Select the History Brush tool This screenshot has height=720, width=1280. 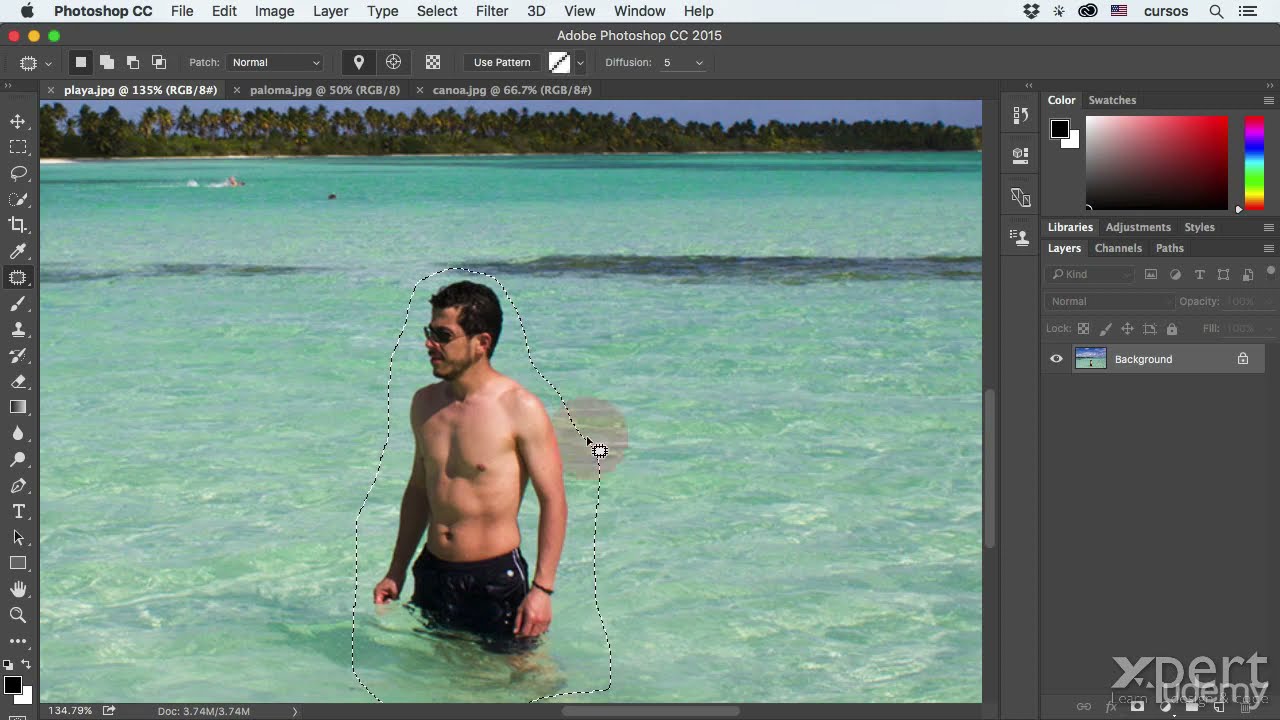pyautogui.click(x=18, y=355)
